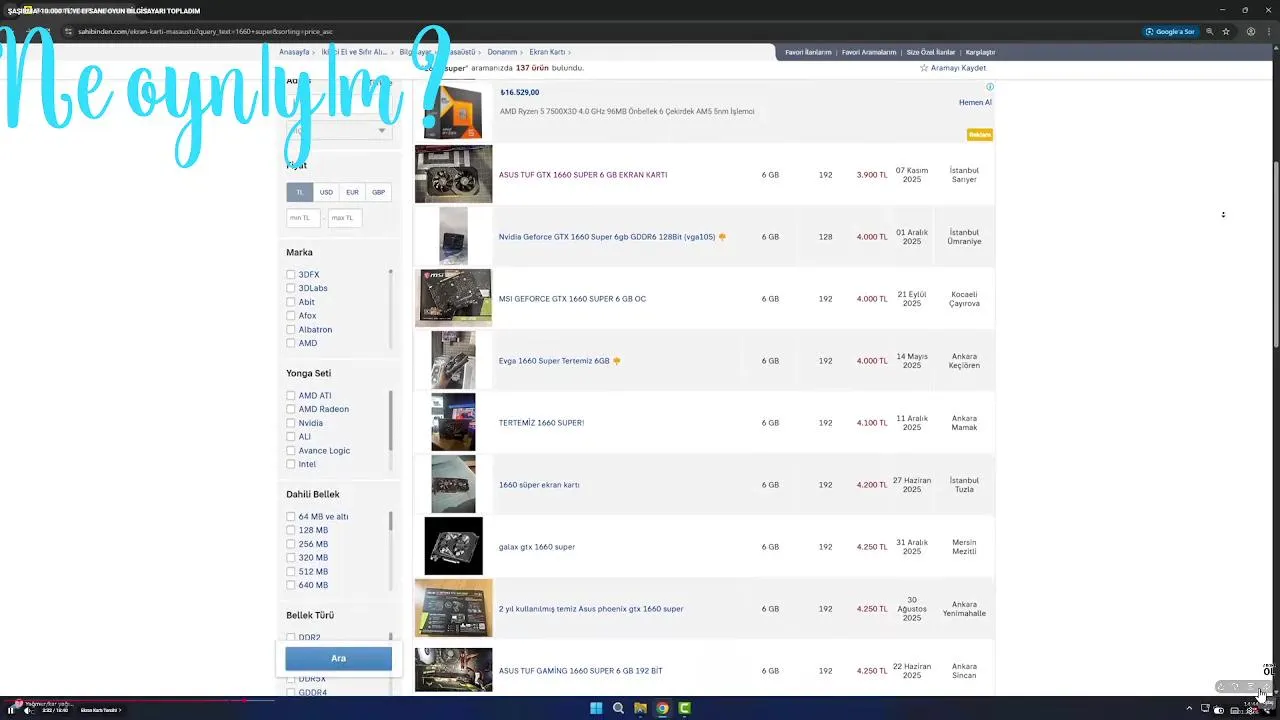Switch price currency to GBP
The height and width of the screenshot is (720, 1280).
[378, 192]
